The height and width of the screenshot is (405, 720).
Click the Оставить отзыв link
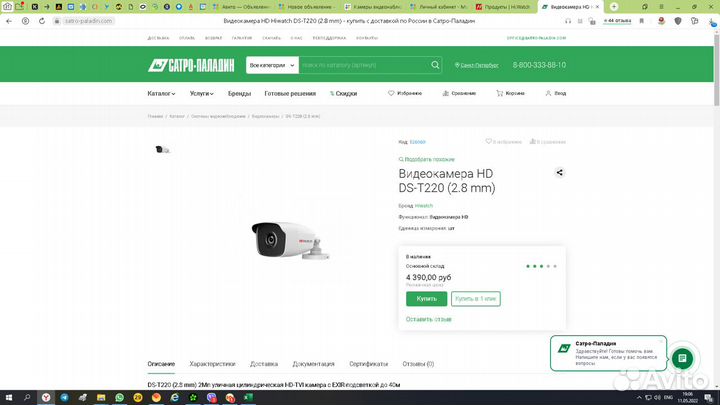click(428, 319)
